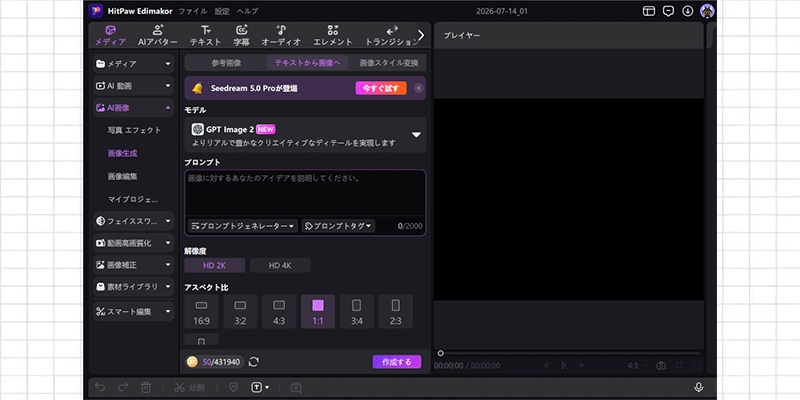
Task: Switch to the 参考画像 tab
Action: coord(226,63)
